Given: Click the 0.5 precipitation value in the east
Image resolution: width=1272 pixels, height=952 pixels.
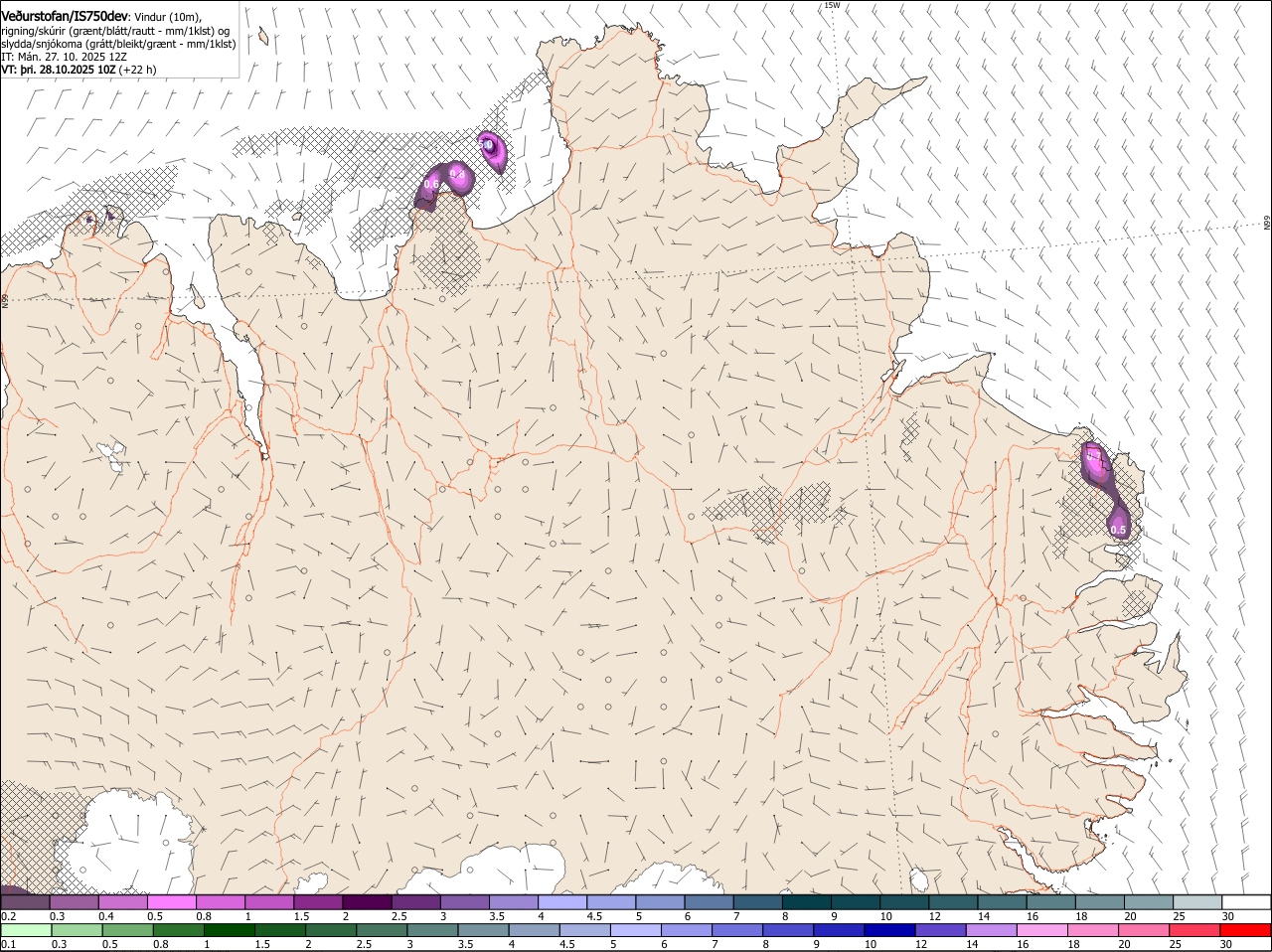Looking at the screenshot, I should (x=1118, y=530).
